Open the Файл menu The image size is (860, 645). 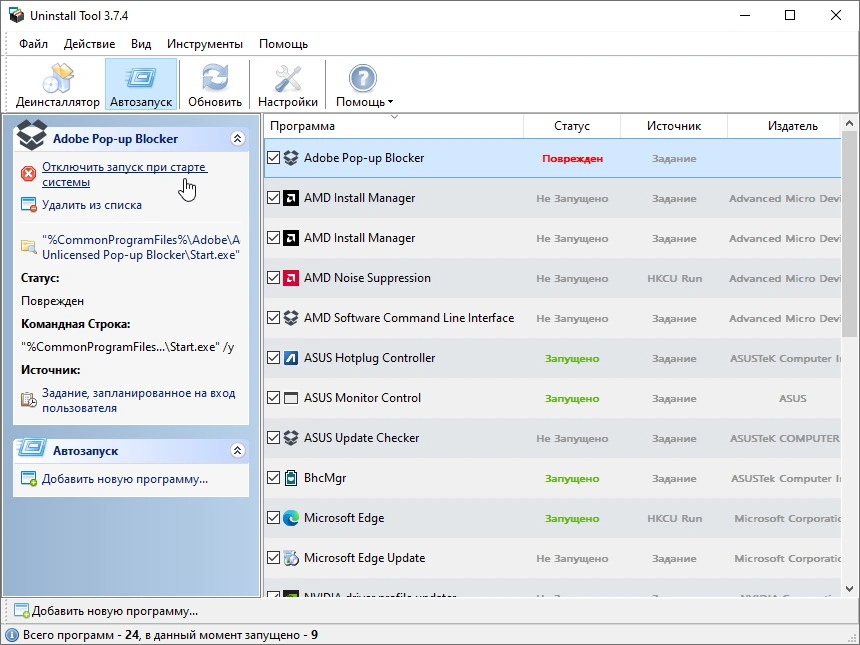33,44
